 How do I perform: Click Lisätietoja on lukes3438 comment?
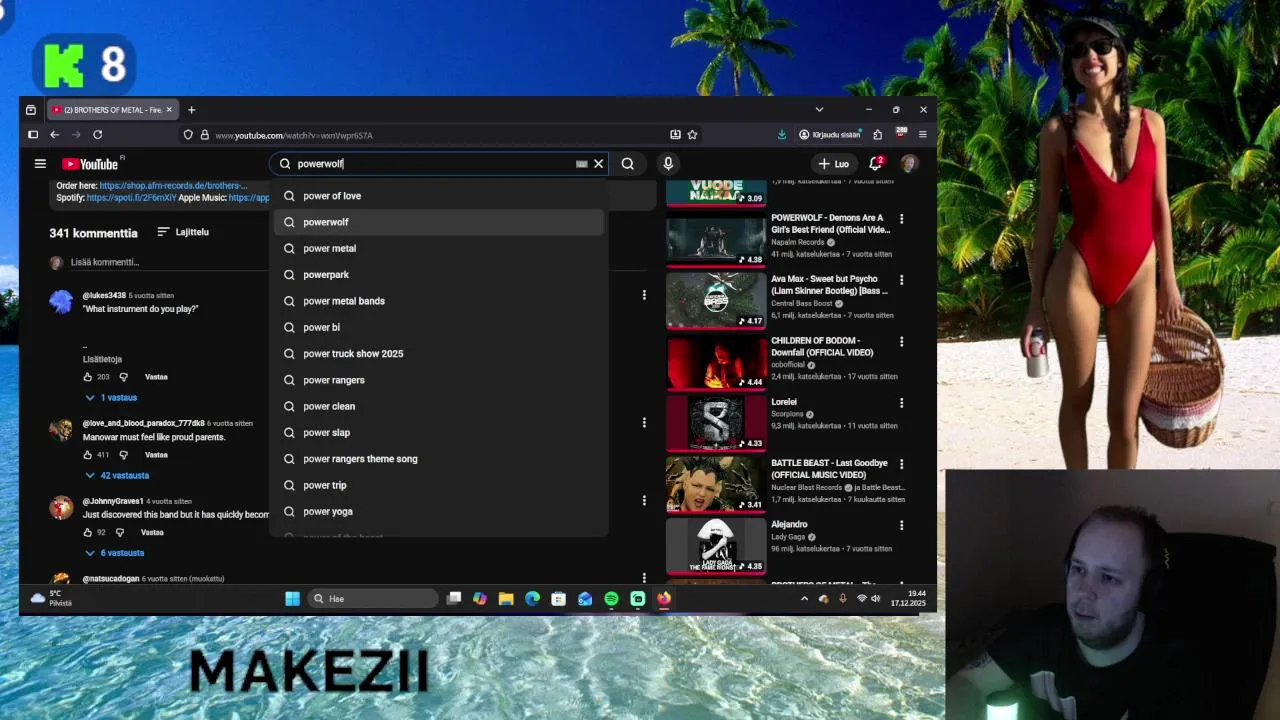(102, 359)
